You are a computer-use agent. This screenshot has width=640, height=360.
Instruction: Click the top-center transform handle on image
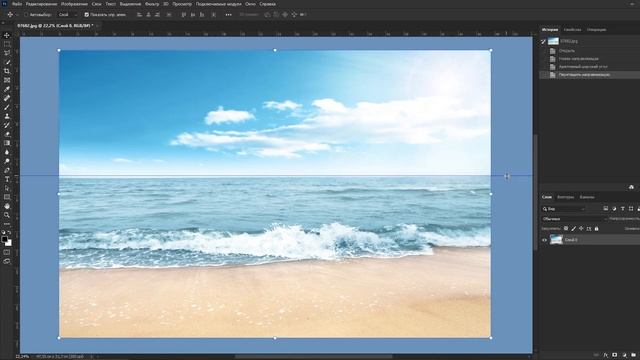pos(275,50)
